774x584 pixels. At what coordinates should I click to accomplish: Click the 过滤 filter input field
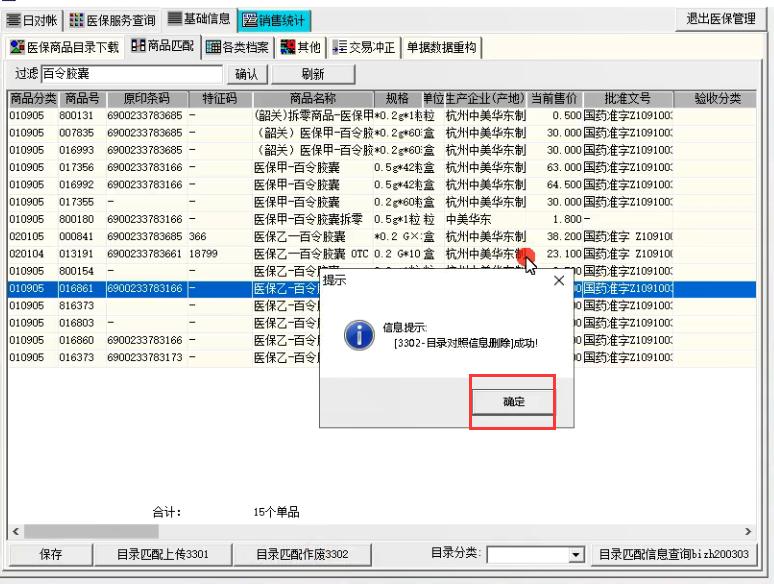tap(131, 74)
